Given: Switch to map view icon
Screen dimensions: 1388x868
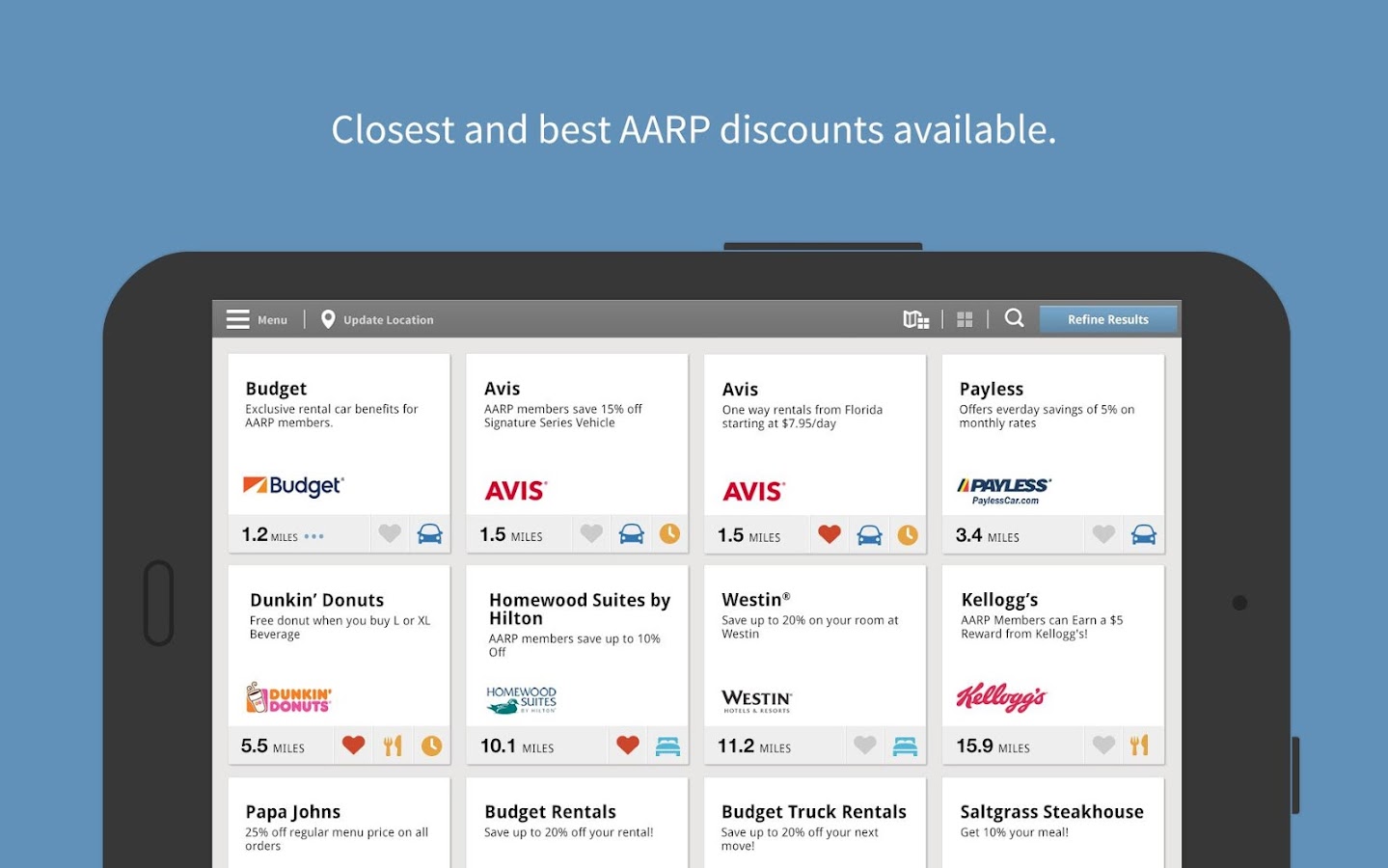Looking at the screenshot, I should coord(915,319).
